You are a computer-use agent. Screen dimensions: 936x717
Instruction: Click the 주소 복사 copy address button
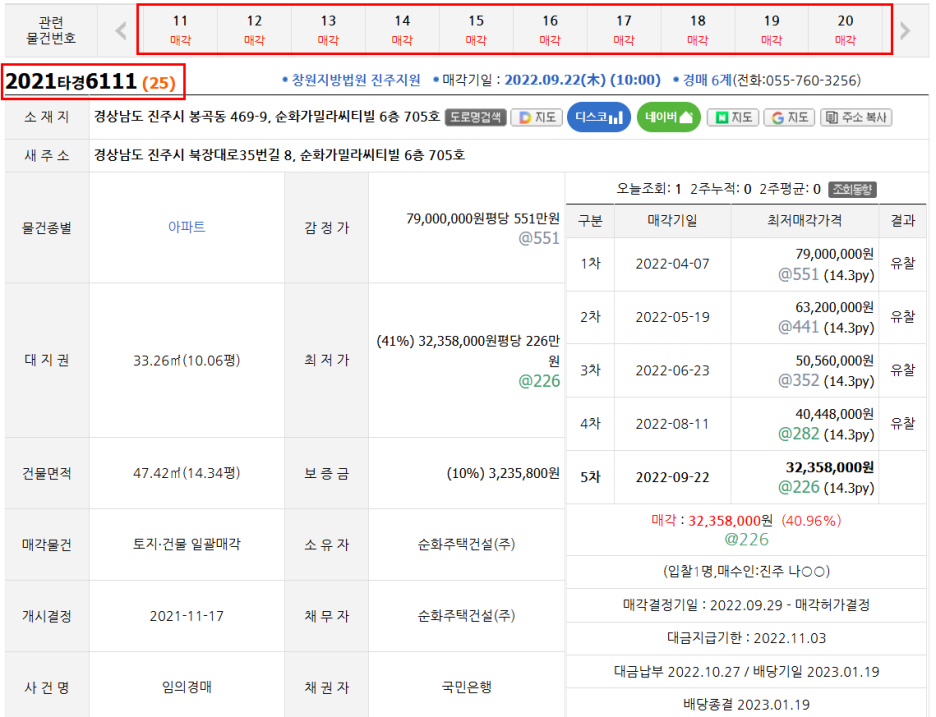(x=856, y=117)
